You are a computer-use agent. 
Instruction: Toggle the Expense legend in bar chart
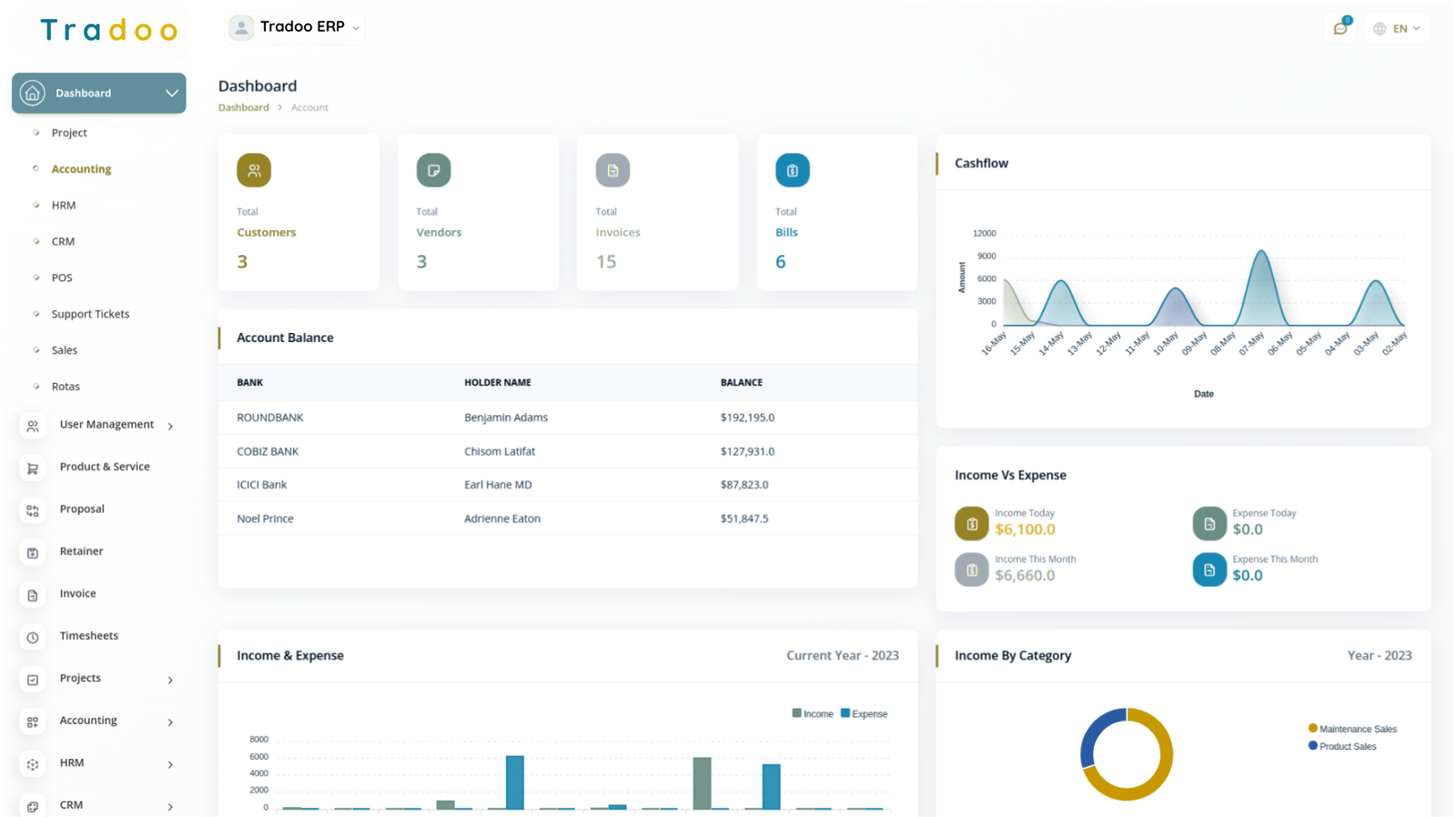point(864,714)
